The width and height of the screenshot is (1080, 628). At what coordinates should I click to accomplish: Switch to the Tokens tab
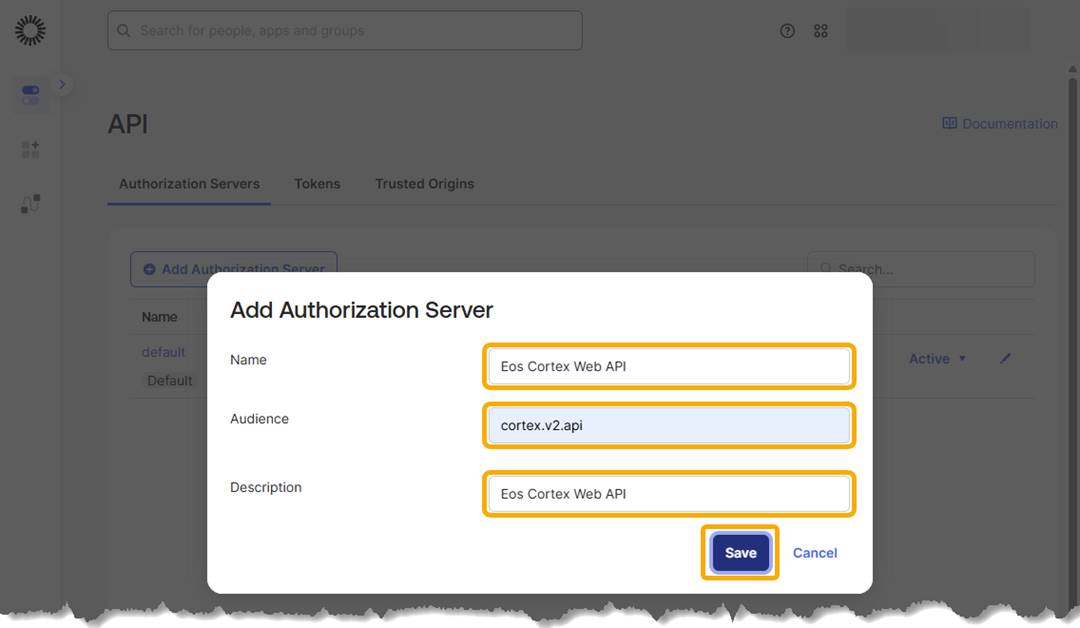[318, 184]
